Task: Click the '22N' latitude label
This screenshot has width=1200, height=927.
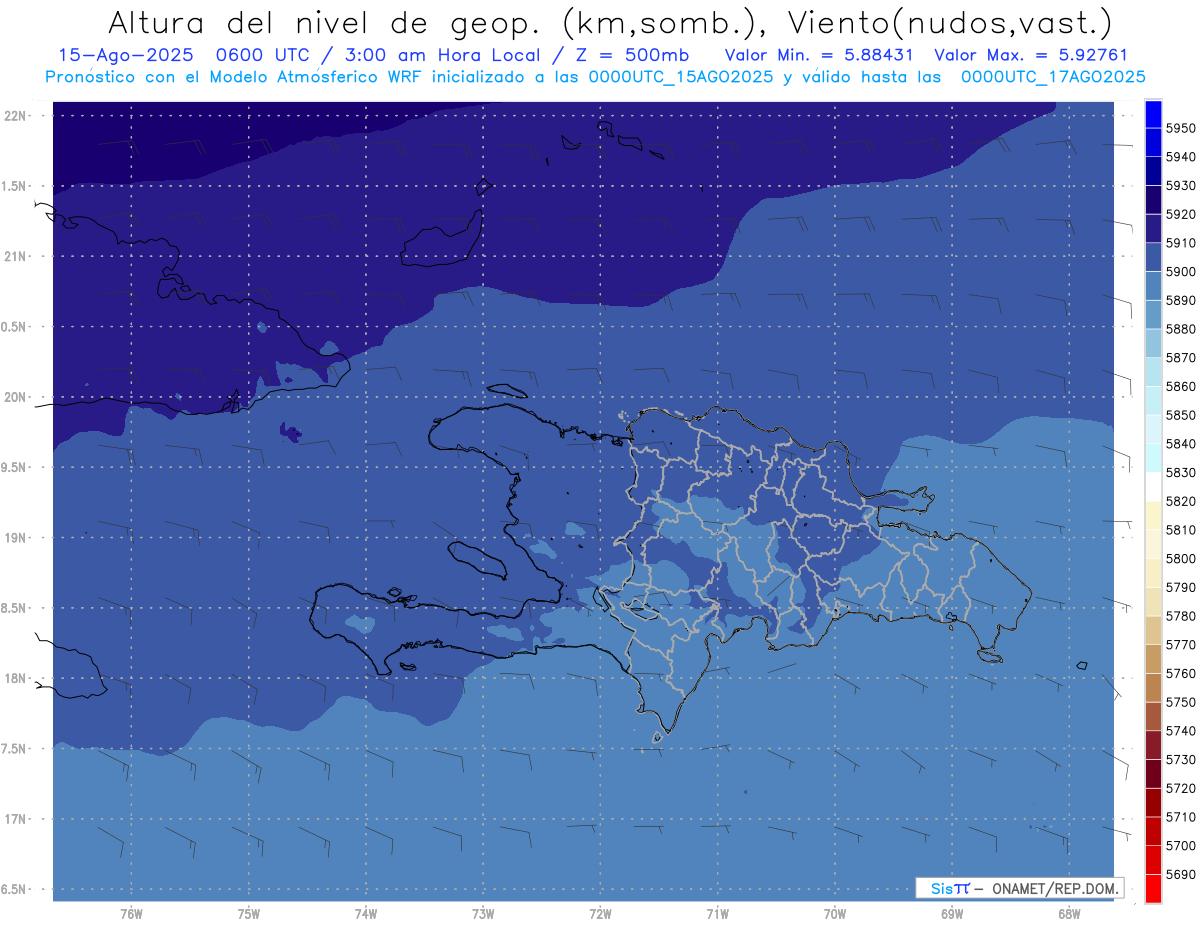Action: (x=16, y=116)
